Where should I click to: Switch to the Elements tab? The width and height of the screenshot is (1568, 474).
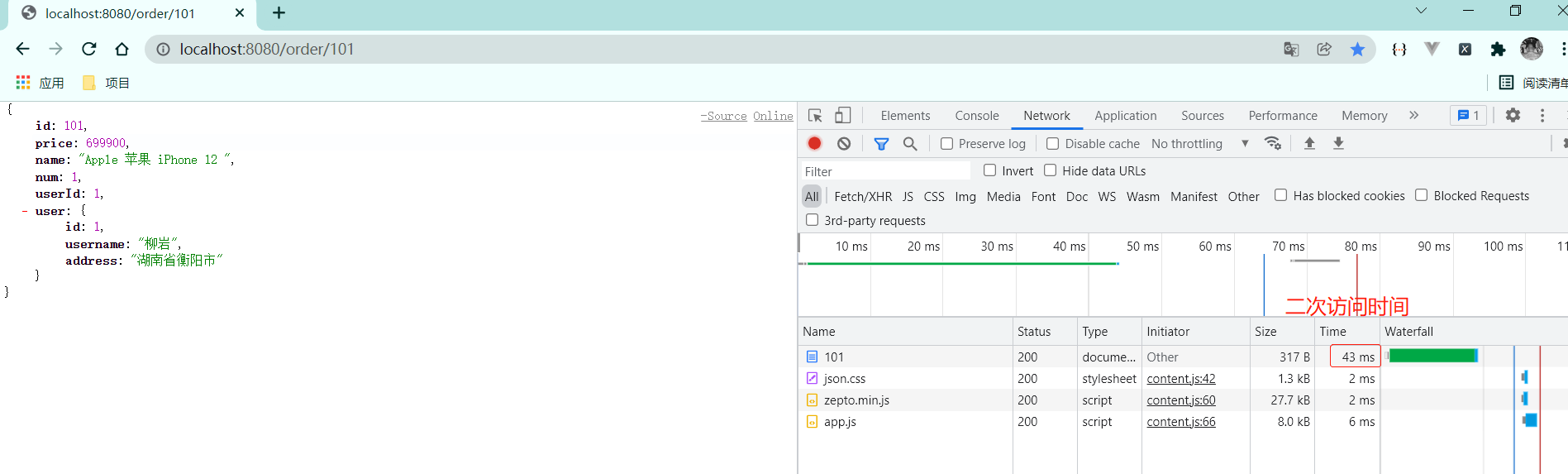point(905,116)
